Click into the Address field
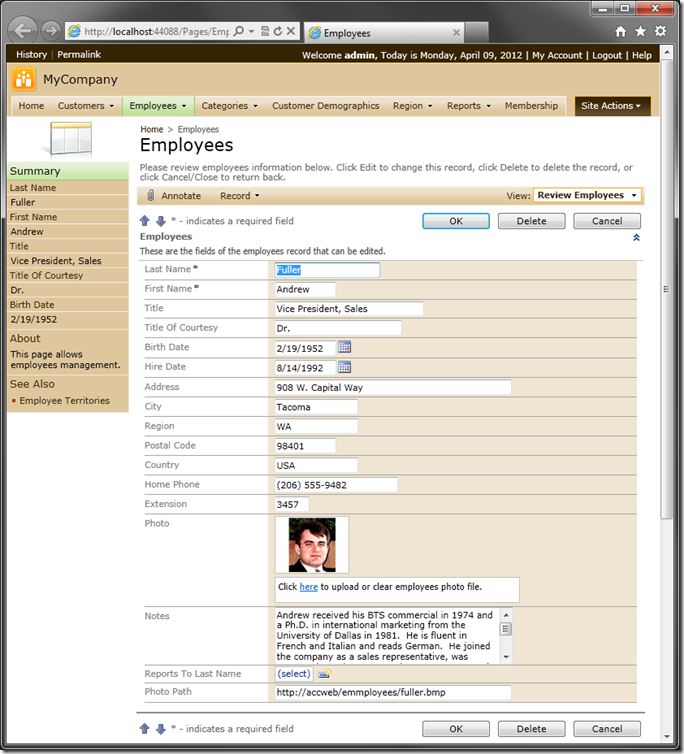The height and width of the screenshot is (754, 684). tap(393, 388)
